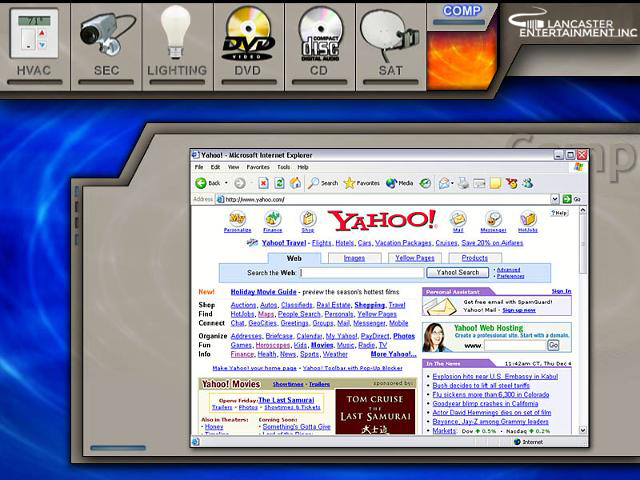Open the Help menu

302,167
